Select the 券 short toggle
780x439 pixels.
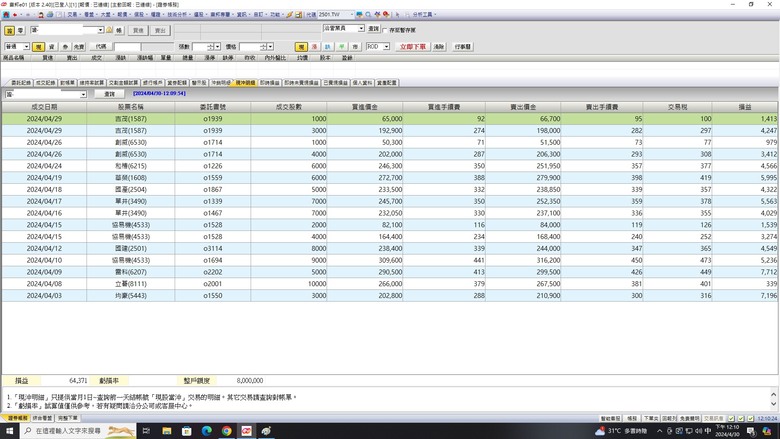pyautogui.click(x=65, y=47)
